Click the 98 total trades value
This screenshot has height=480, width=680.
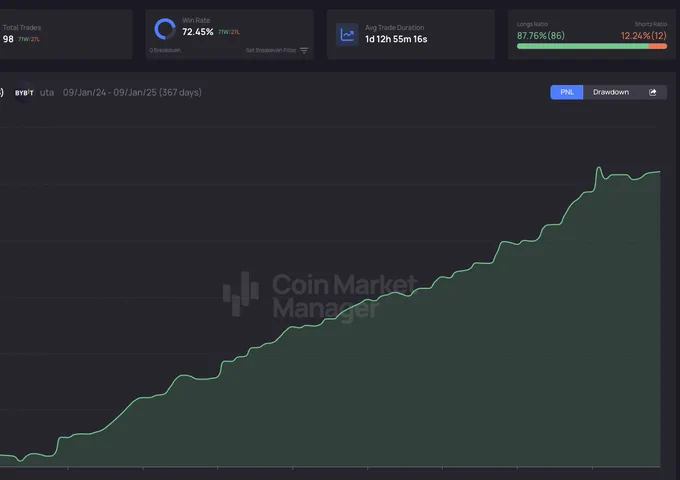(8, 39)
